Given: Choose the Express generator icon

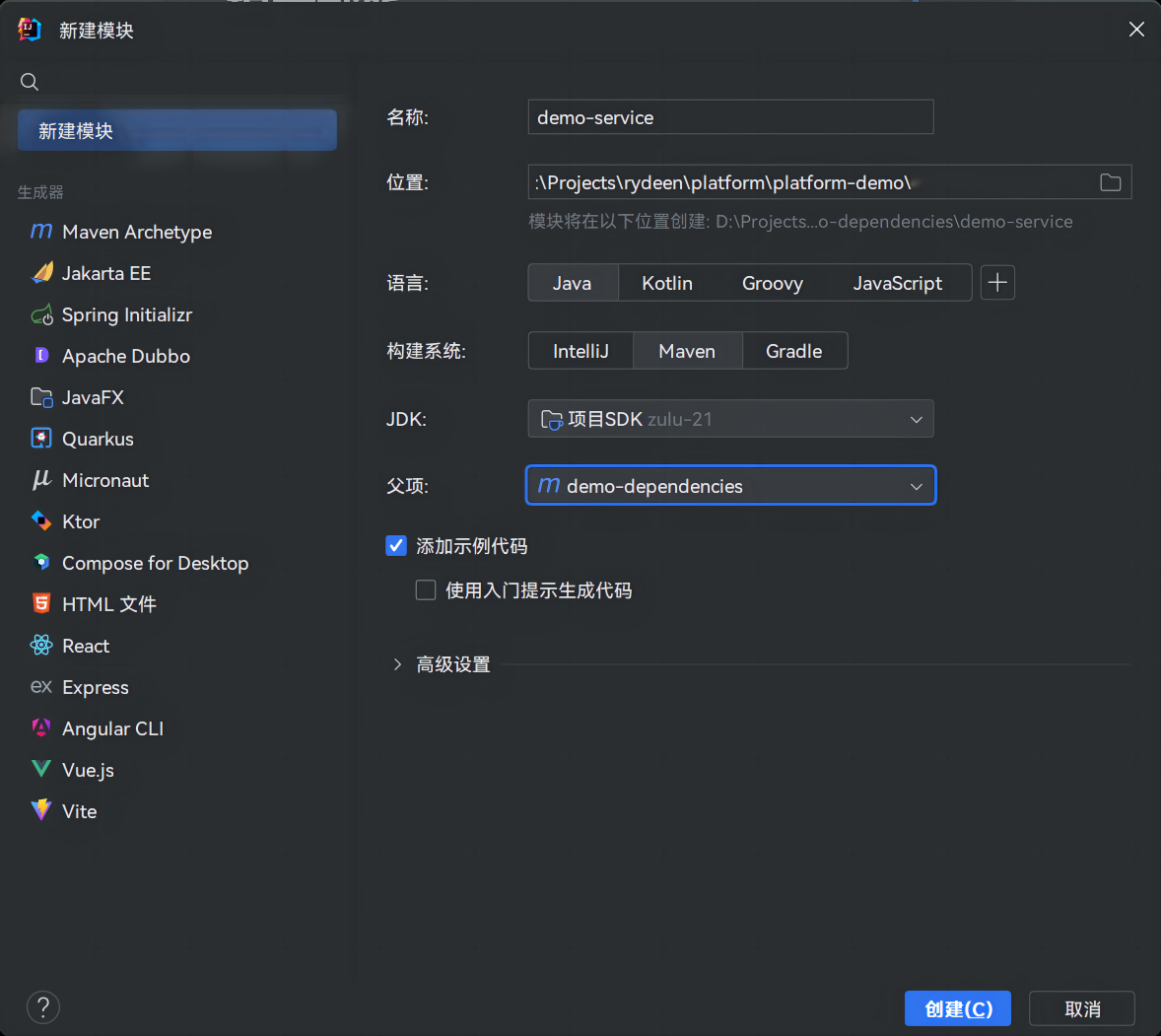Looking at the screenshot, I should coord(41,687).
